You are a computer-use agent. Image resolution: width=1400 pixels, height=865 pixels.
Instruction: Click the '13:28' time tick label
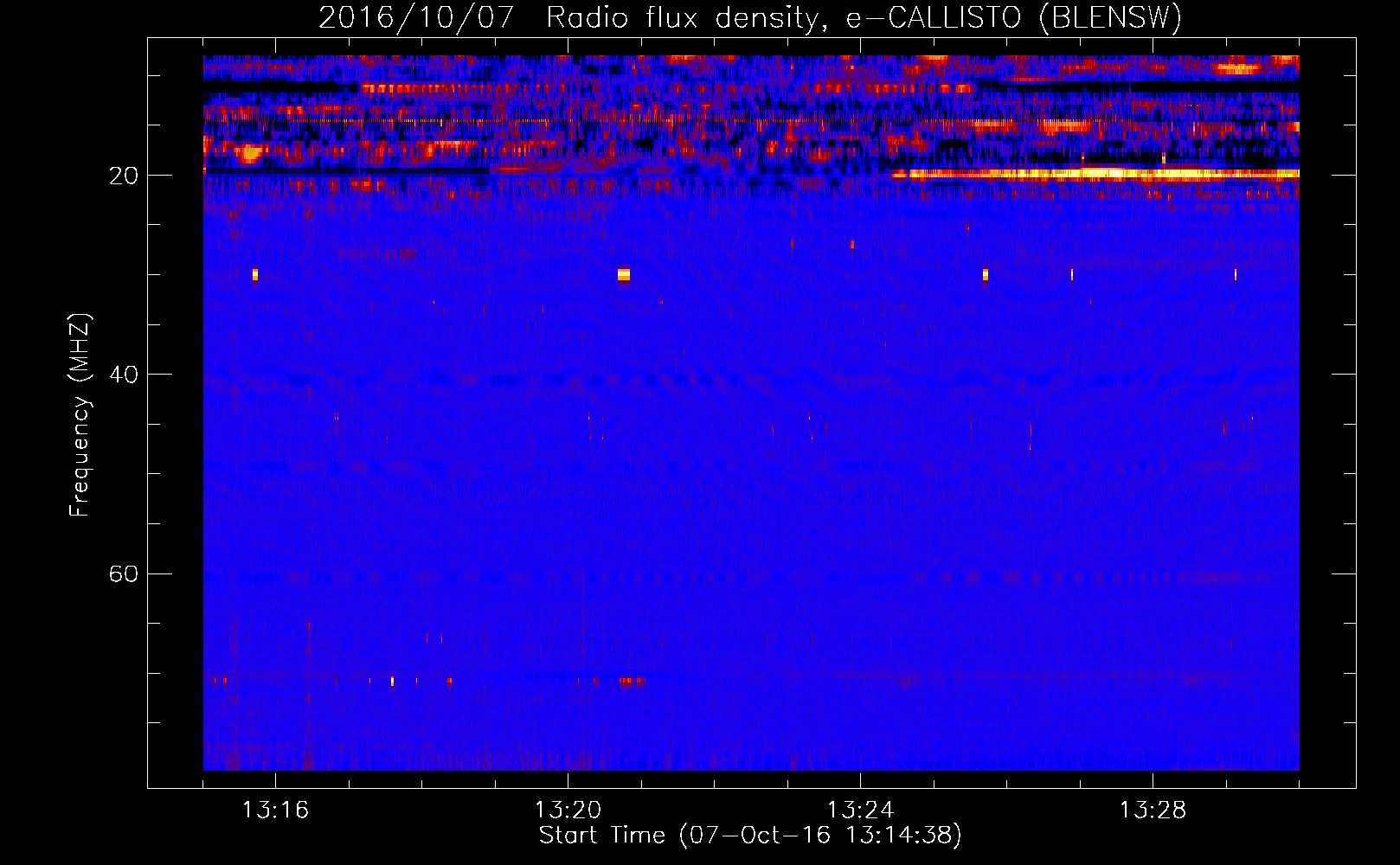tap(1153, 811)
